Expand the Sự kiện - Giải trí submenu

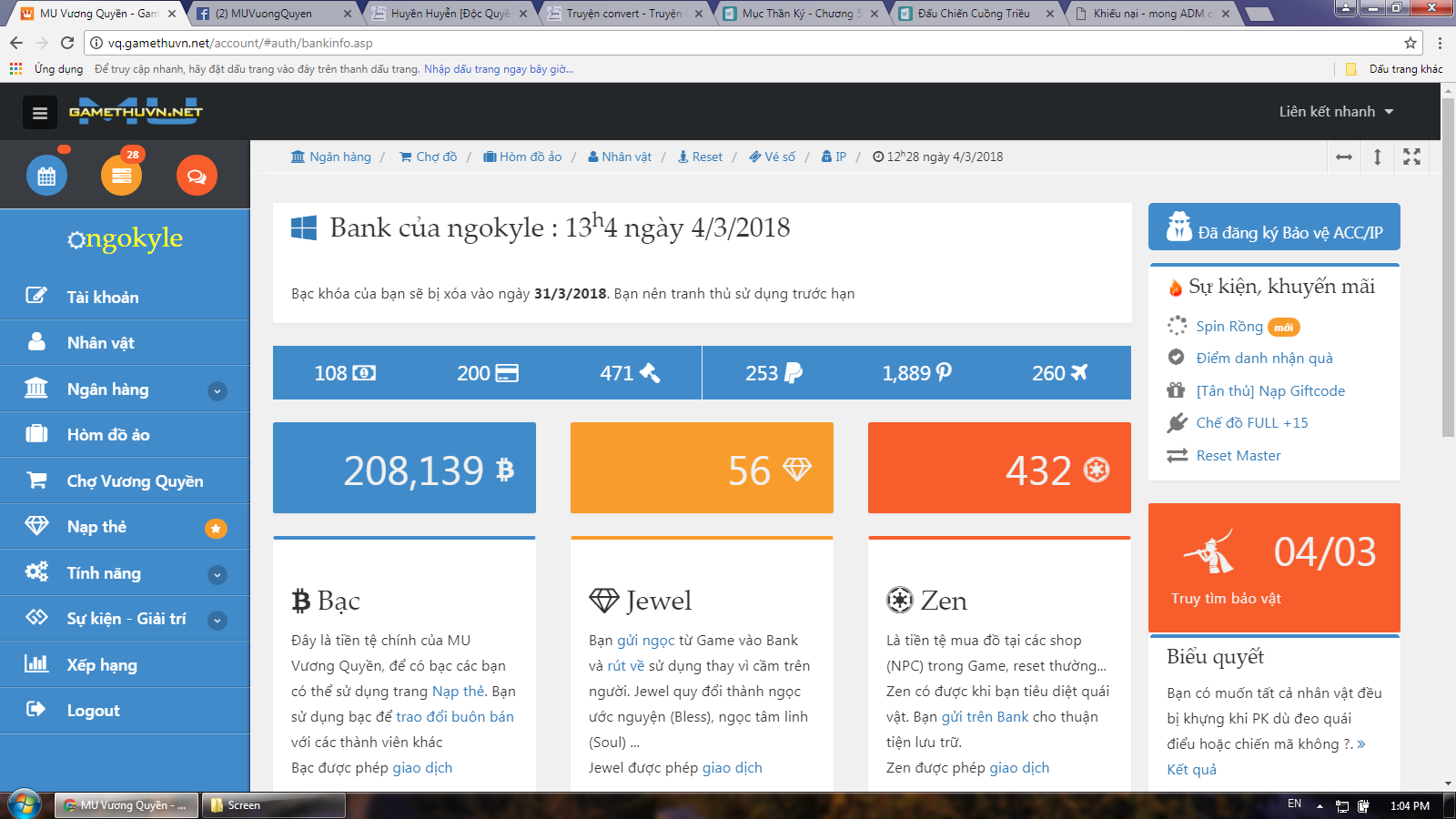pos(217,621)
